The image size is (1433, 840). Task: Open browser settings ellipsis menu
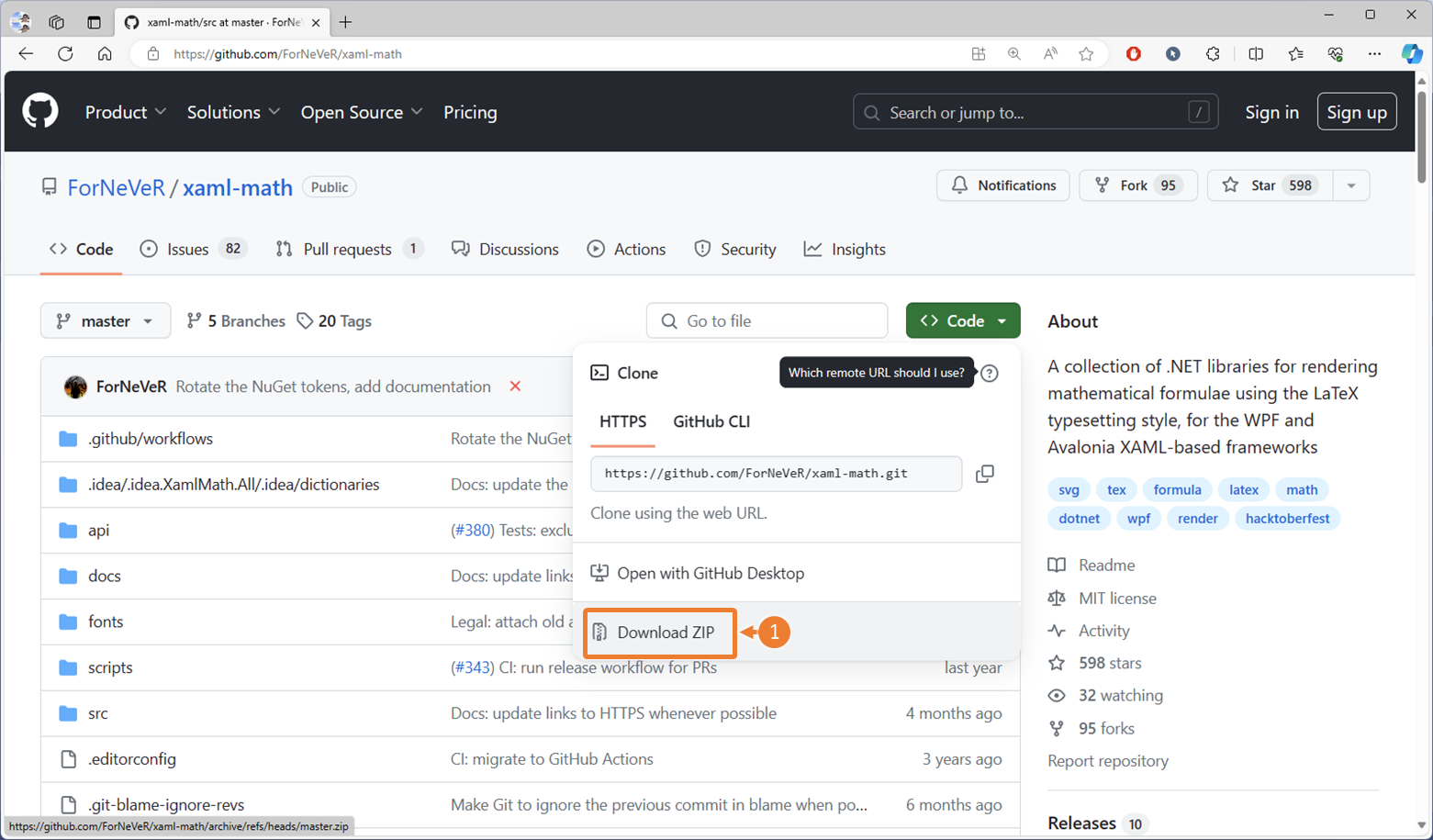[x=1374, y=54]
